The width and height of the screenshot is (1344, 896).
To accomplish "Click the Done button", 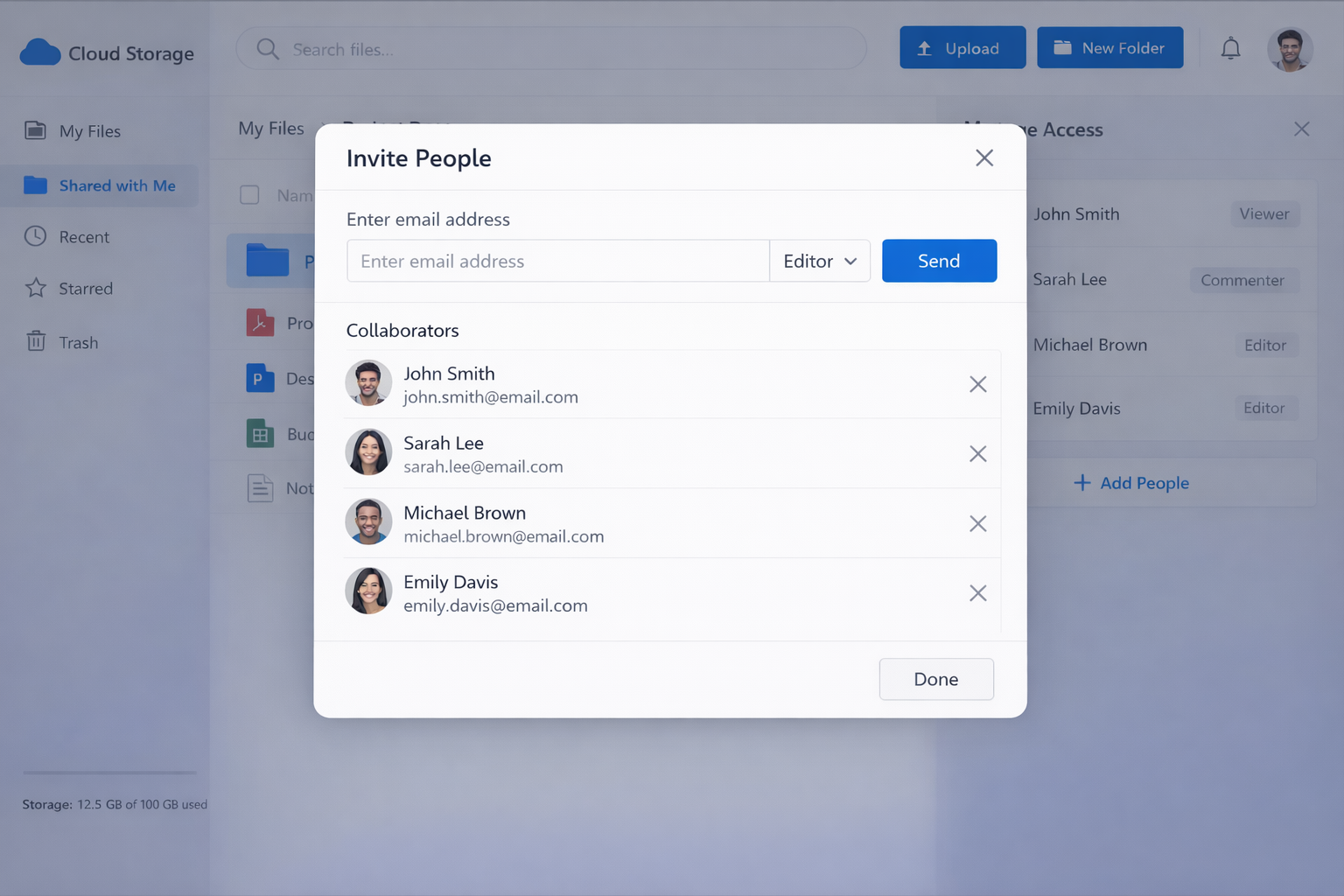I will tap(935, 679).
